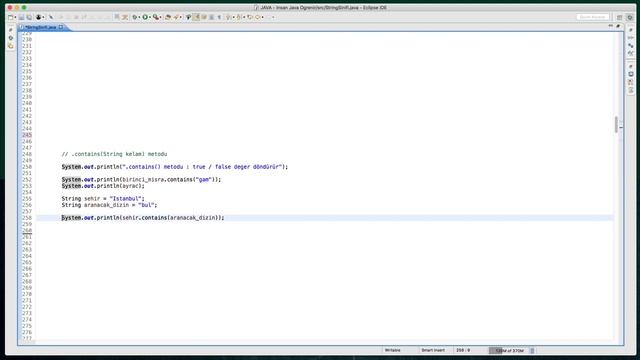The image size is (640, 360).
Task: Click the green Run button icon
Action: pyautogui.click(x=145, y=17)
